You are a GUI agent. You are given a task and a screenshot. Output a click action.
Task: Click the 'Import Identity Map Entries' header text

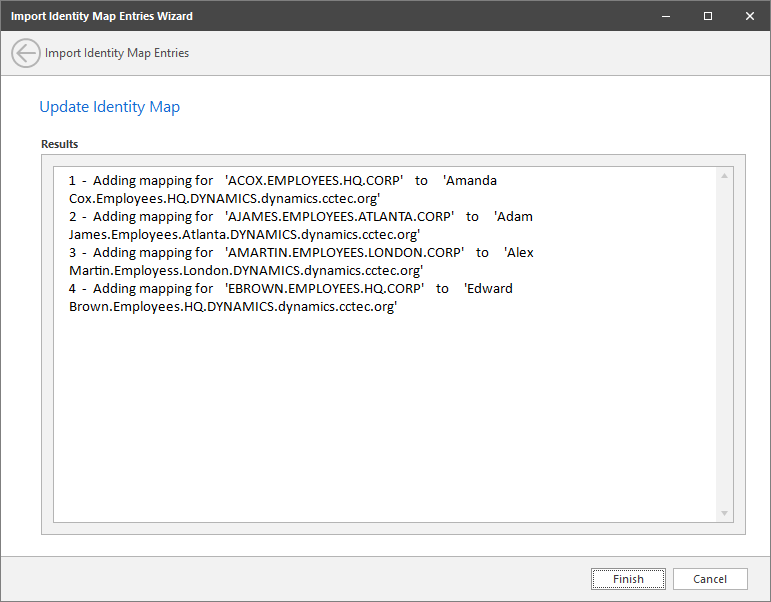(117, 53)
